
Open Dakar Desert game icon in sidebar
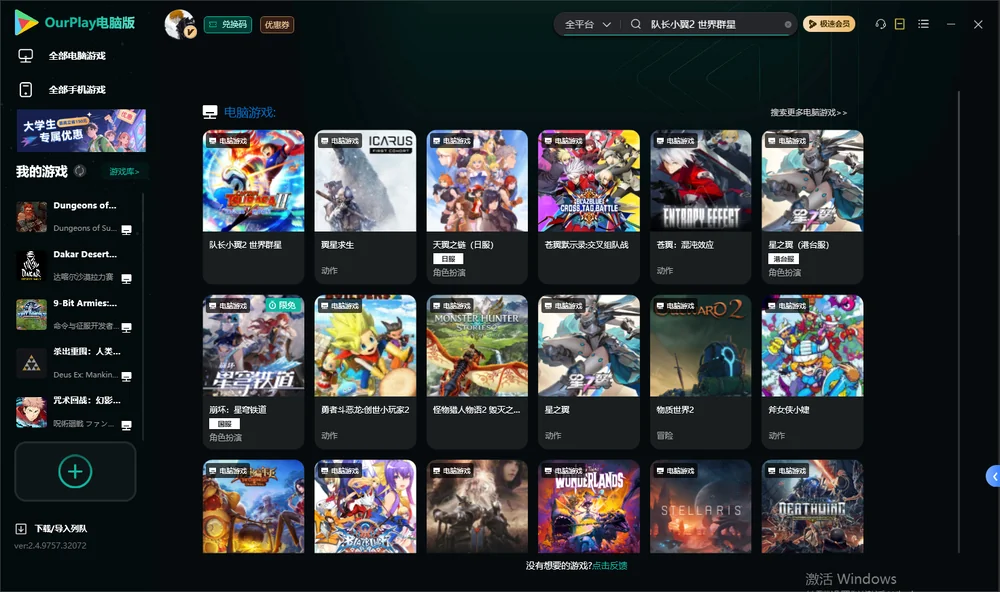click(31, 265)
